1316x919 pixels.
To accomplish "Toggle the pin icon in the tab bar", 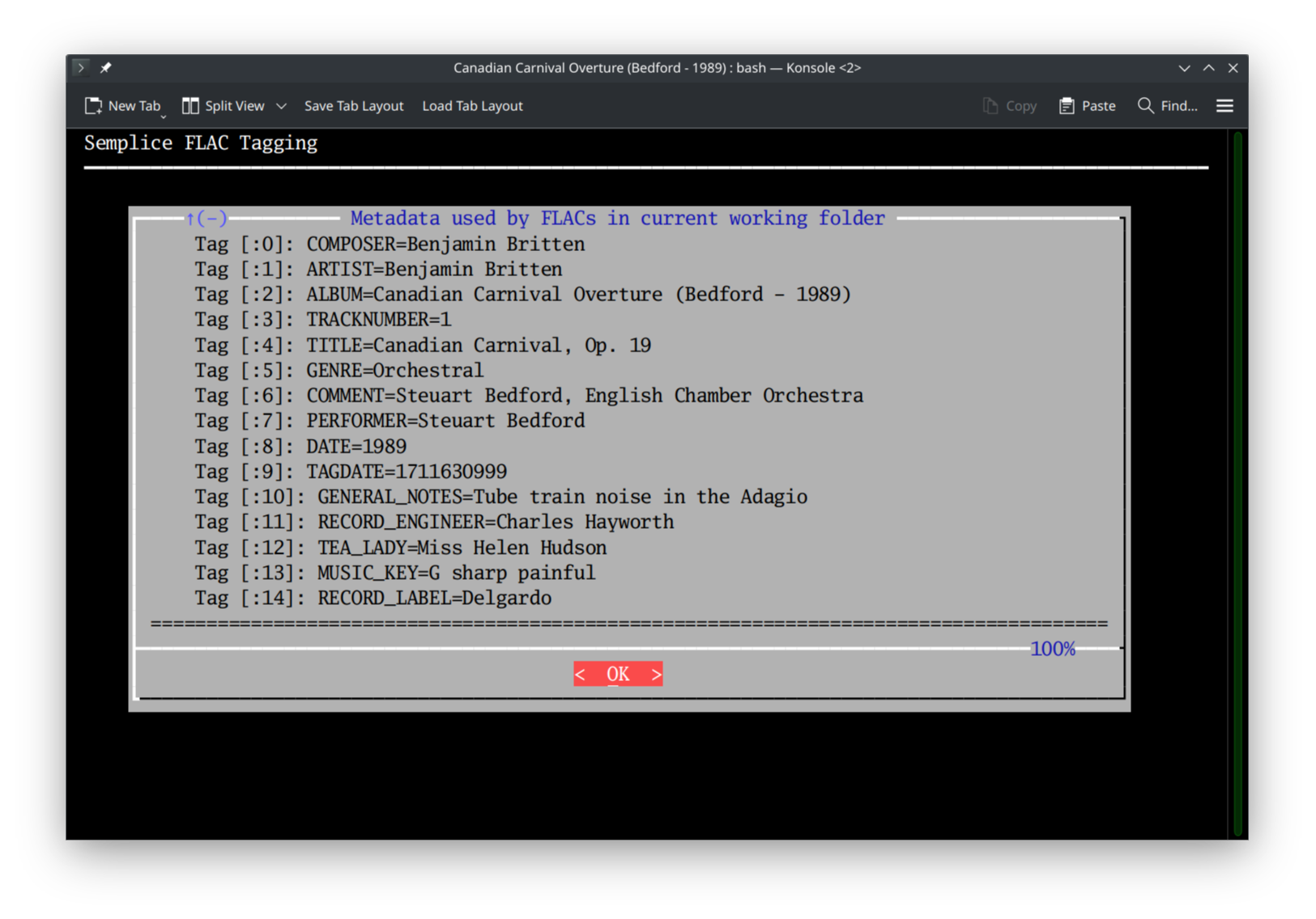I will coord(104,67).
